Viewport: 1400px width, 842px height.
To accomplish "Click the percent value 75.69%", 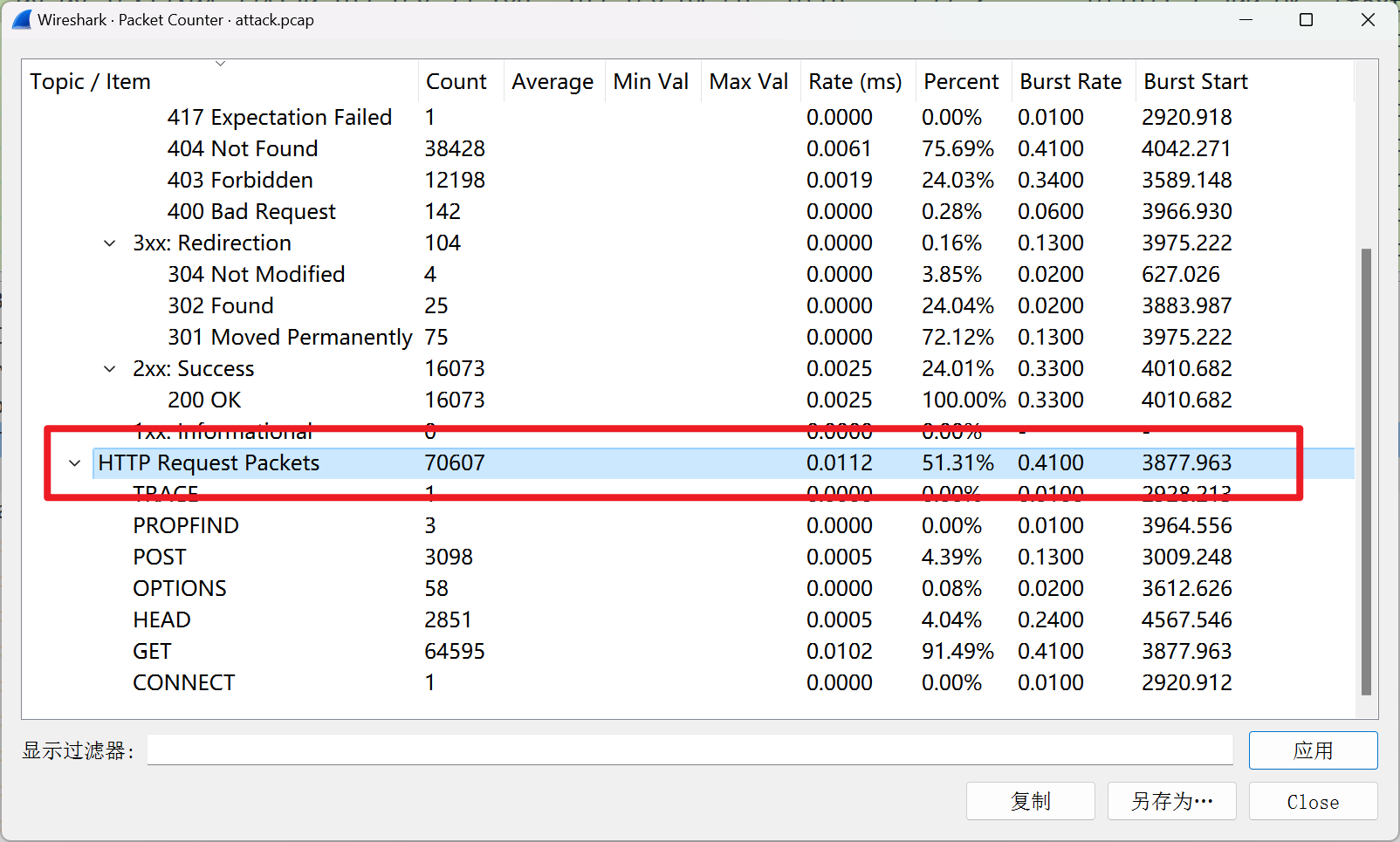I will tap(958, 149).
